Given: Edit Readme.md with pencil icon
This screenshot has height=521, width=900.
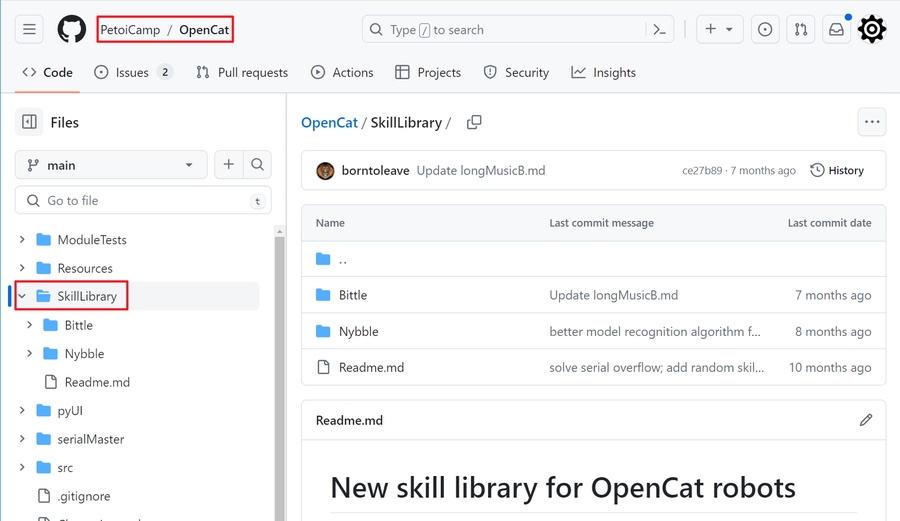Looking at the screenshot, I should 865,420.
